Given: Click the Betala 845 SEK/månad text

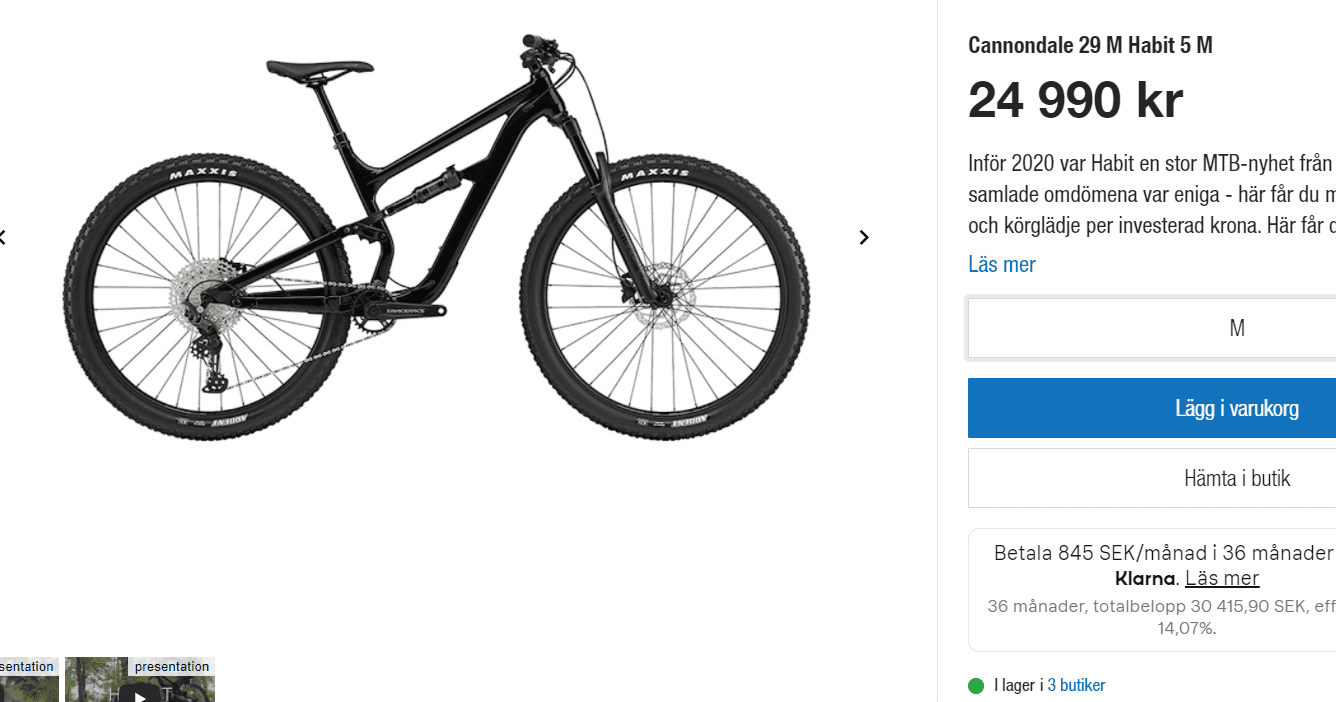Looking at the screenshot, I should [1160, 553].
